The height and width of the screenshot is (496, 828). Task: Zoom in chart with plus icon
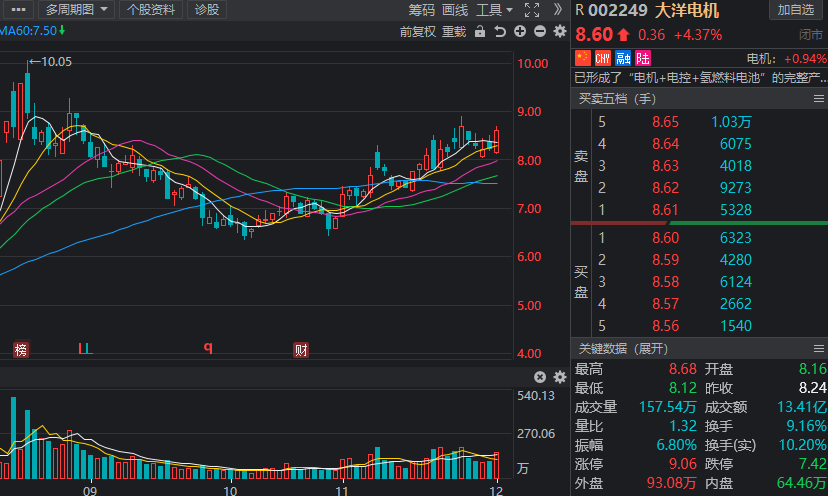(x=520, y=31)
